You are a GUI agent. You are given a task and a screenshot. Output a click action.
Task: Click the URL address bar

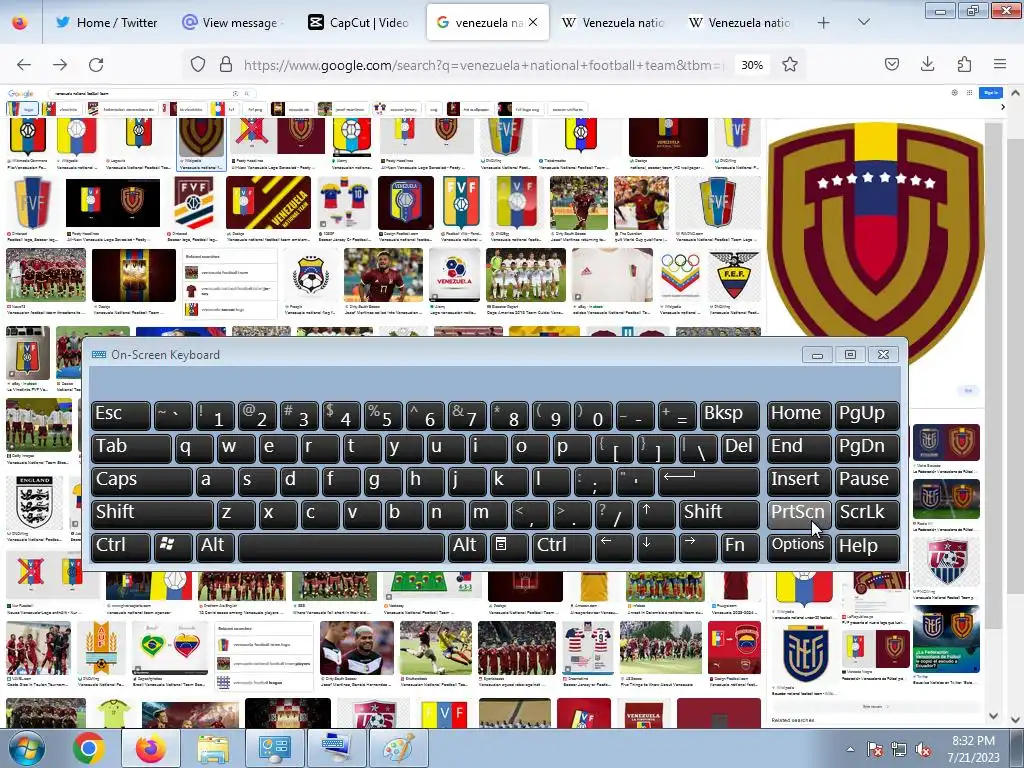483,65
